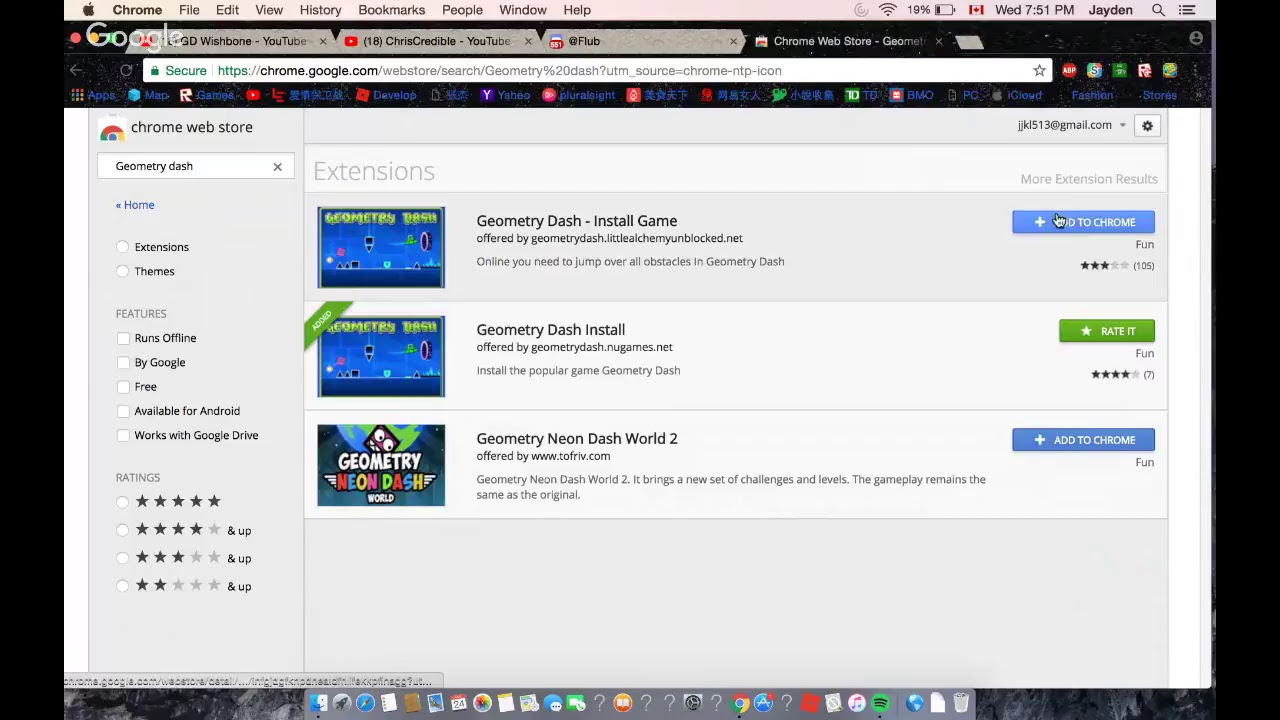This screenshot has width=1280, height=720.
Task: Select the five-star rating filter
Action: 123,502
